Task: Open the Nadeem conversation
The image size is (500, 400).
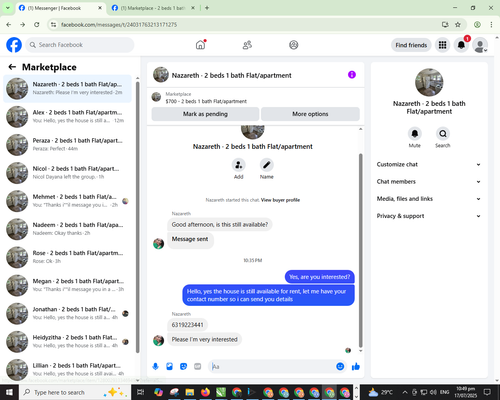Action: tap(67, 229)
